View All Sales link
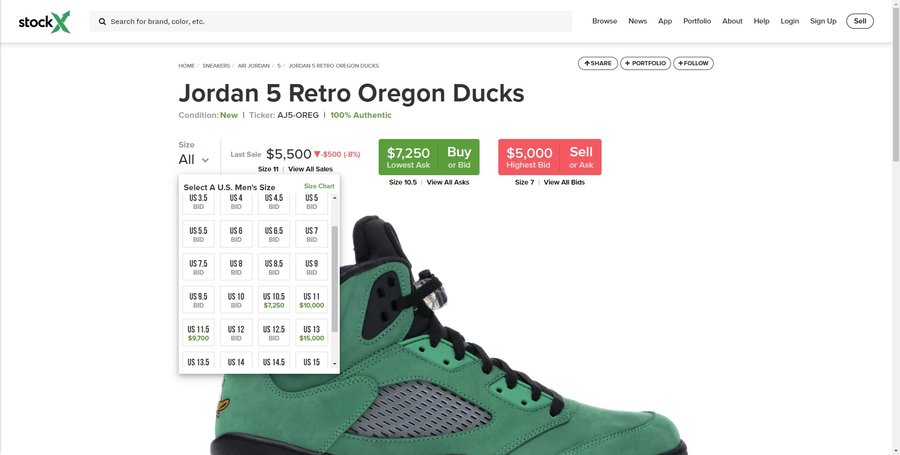 coord(310,169)
